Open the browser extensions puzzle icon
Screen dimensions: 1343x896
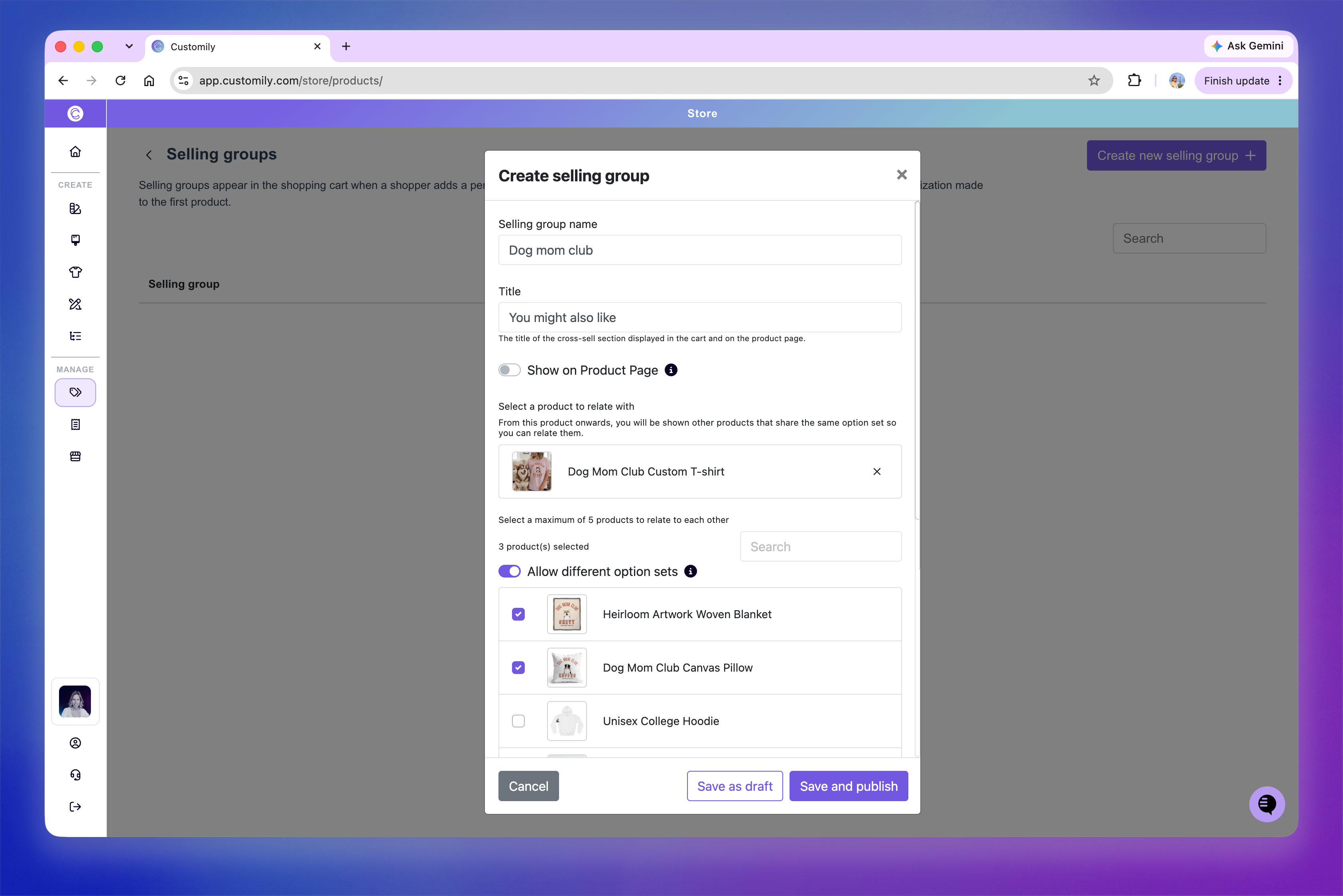click(1134, 81)
